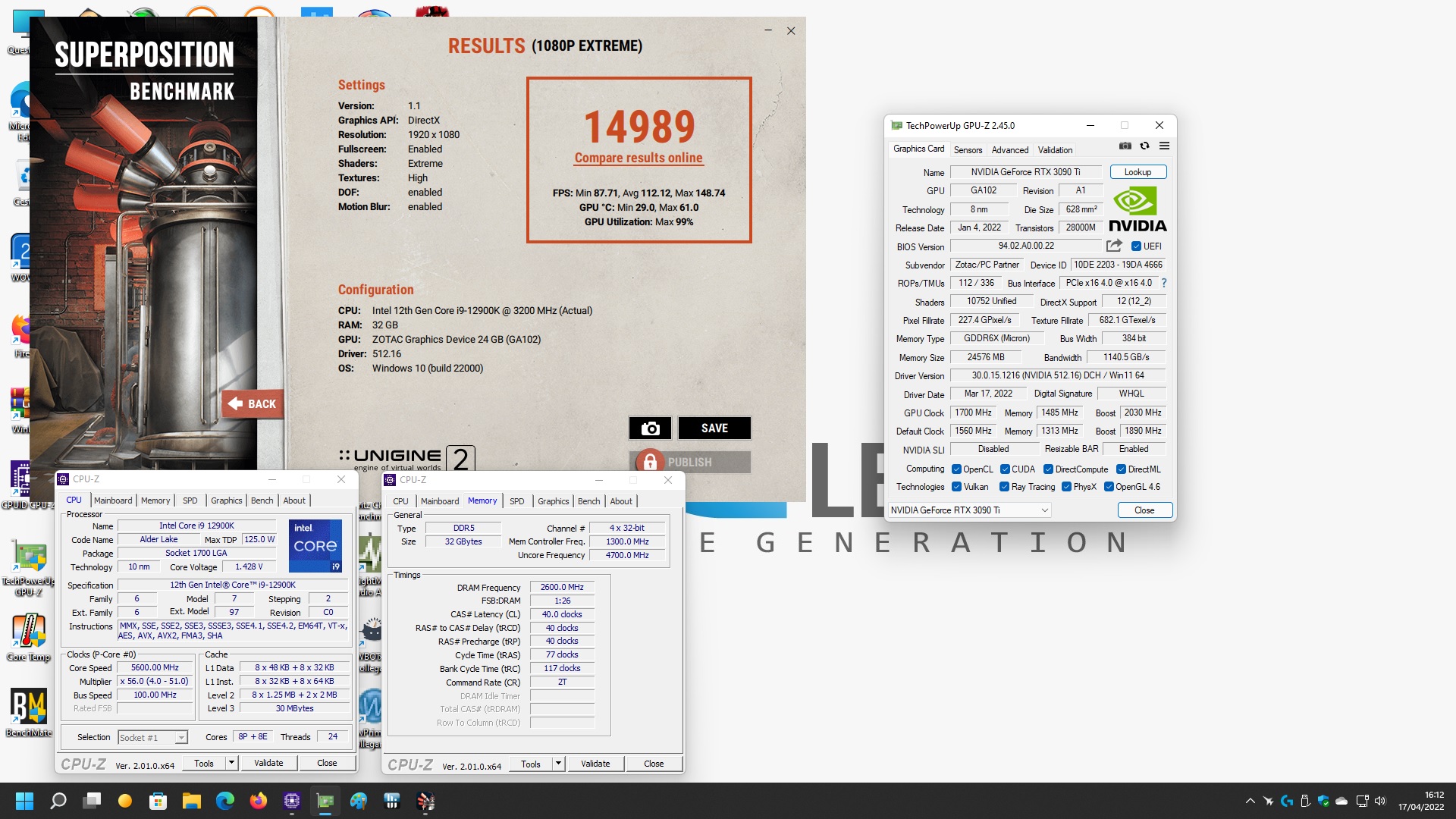Image resolution: width=1456 pixels, height=819 pixels.
Task: Click the camera screenshot button in Superposition
Action: [x=650, y=428]
